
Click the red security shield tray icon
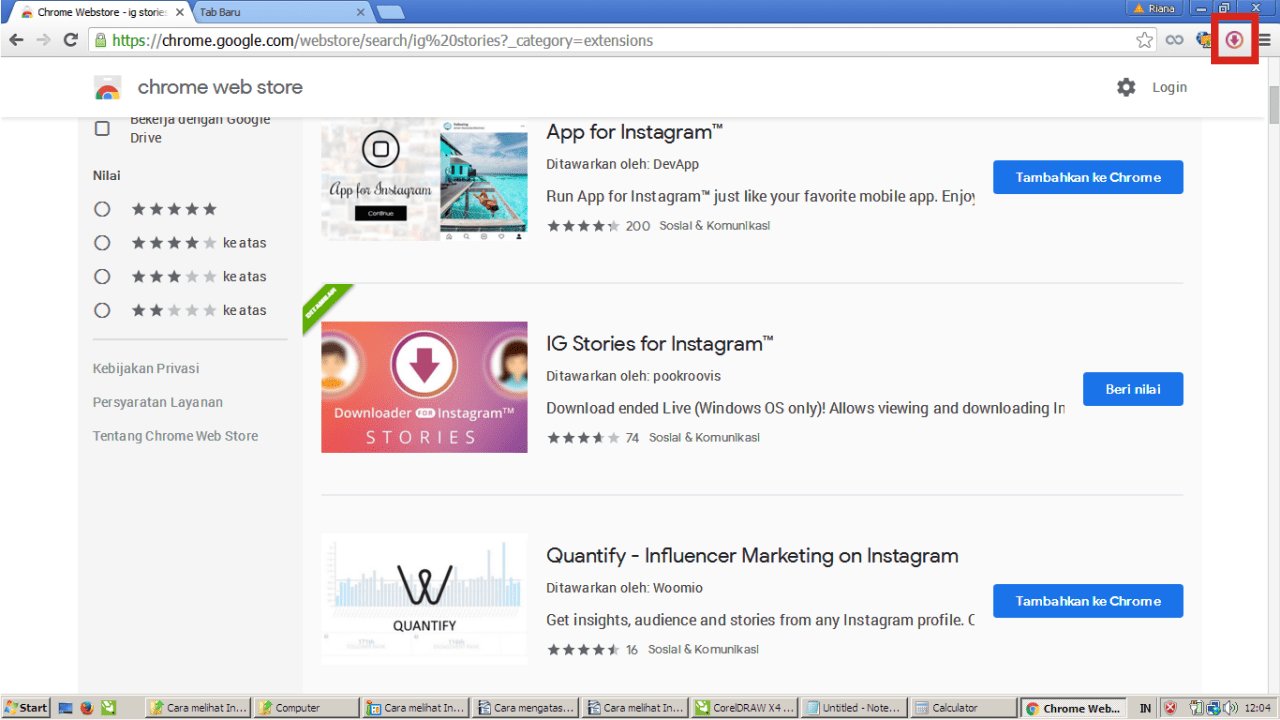coord(1170,708)
